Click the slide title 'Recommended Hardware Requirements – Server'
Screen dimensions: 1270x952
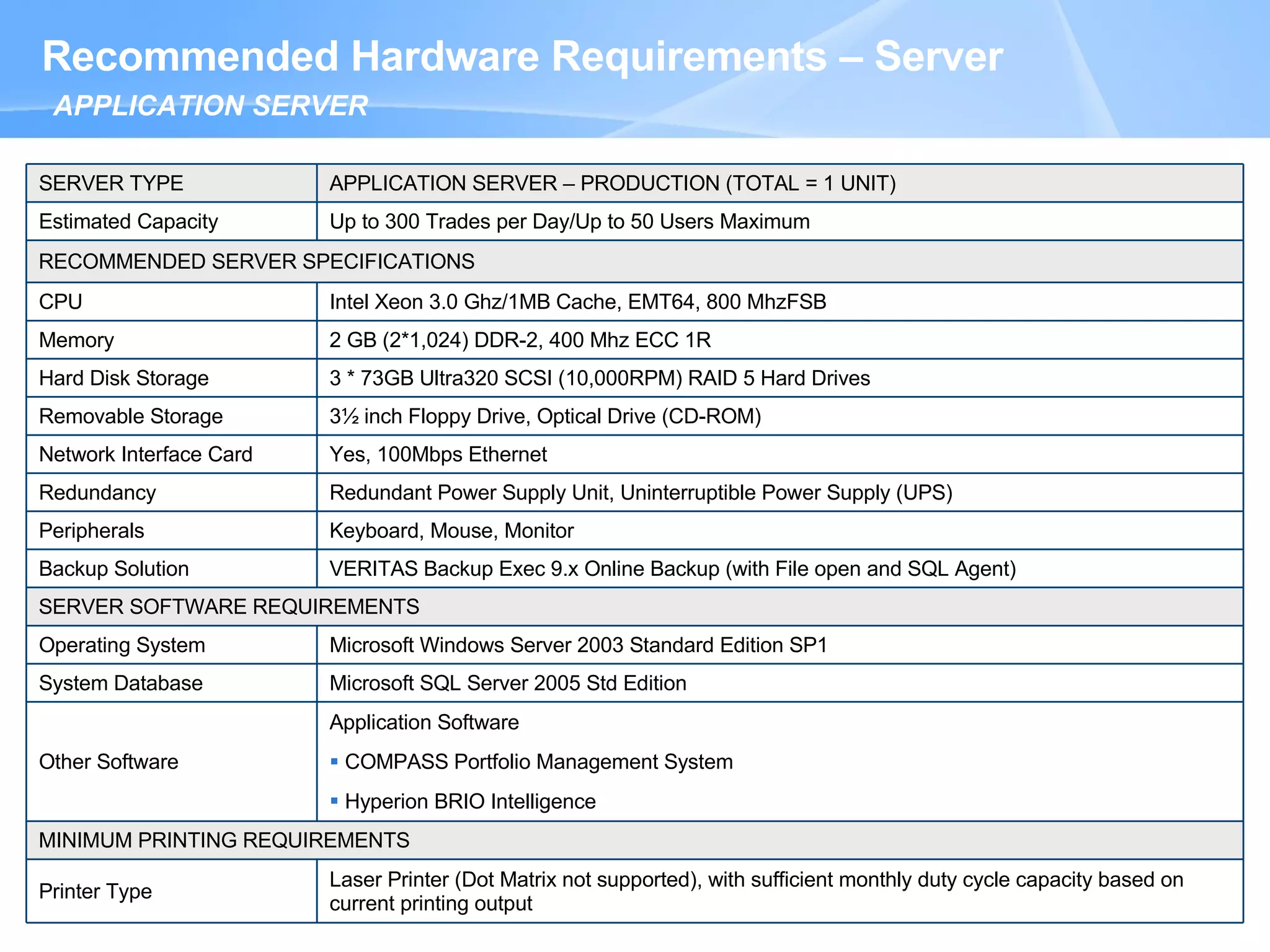[x=522, y=57]
